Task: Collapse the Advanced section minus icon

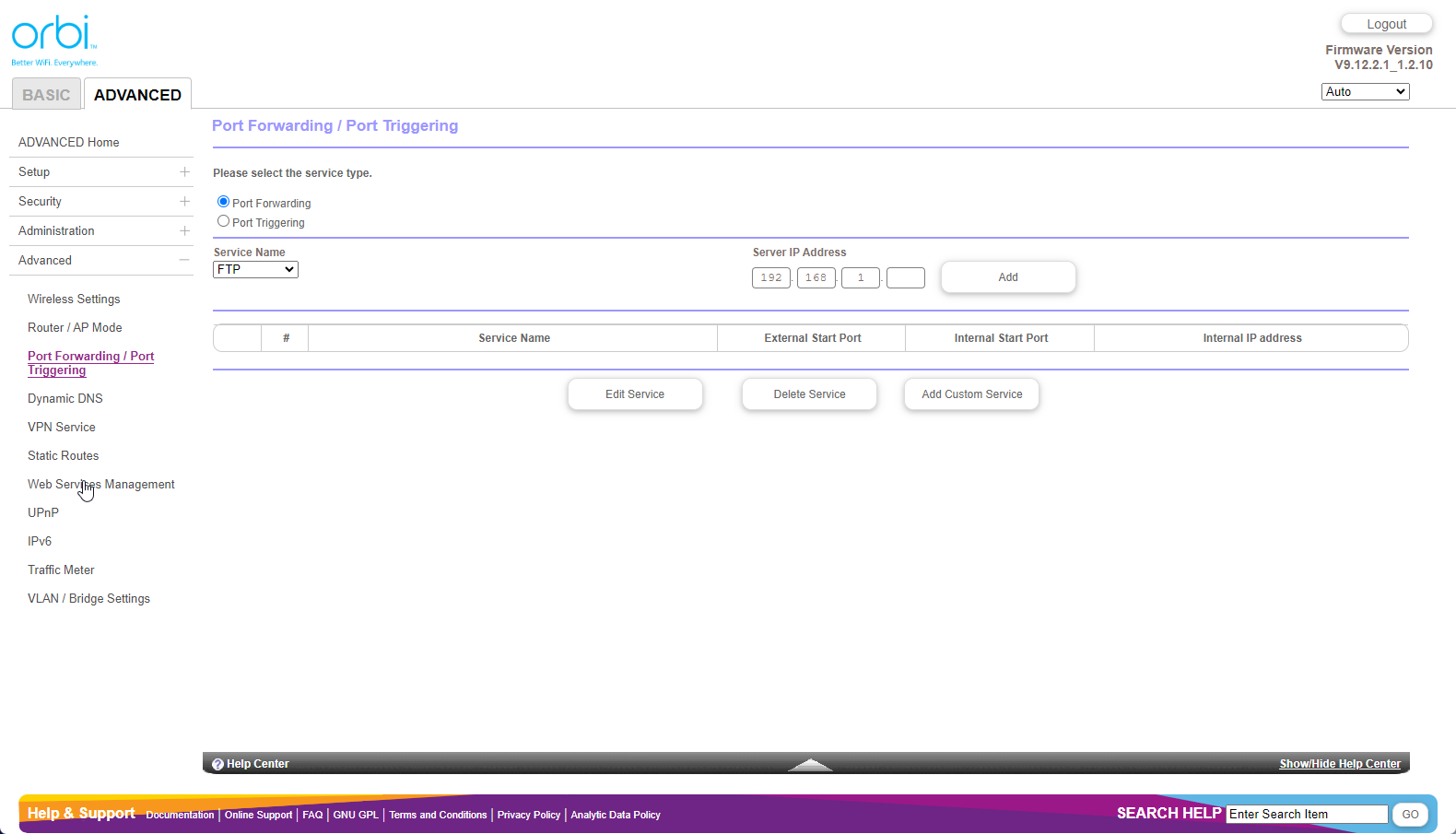Action: 184,261
